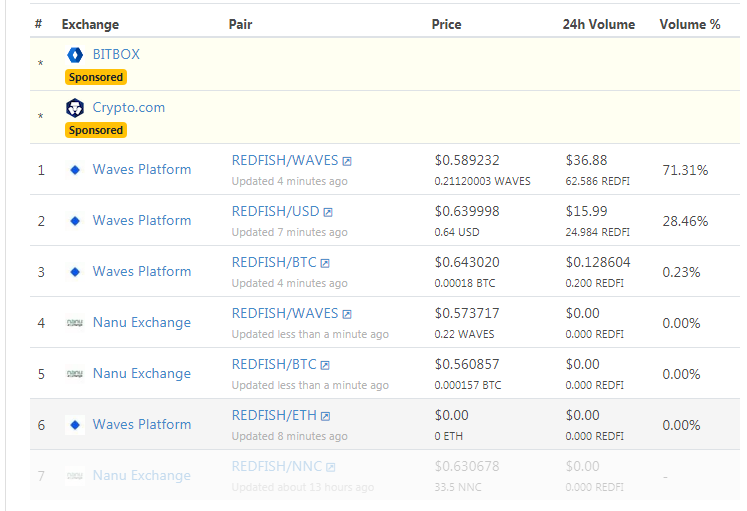Click 'Updated about 13 hours ago' text

coord(303,487)
